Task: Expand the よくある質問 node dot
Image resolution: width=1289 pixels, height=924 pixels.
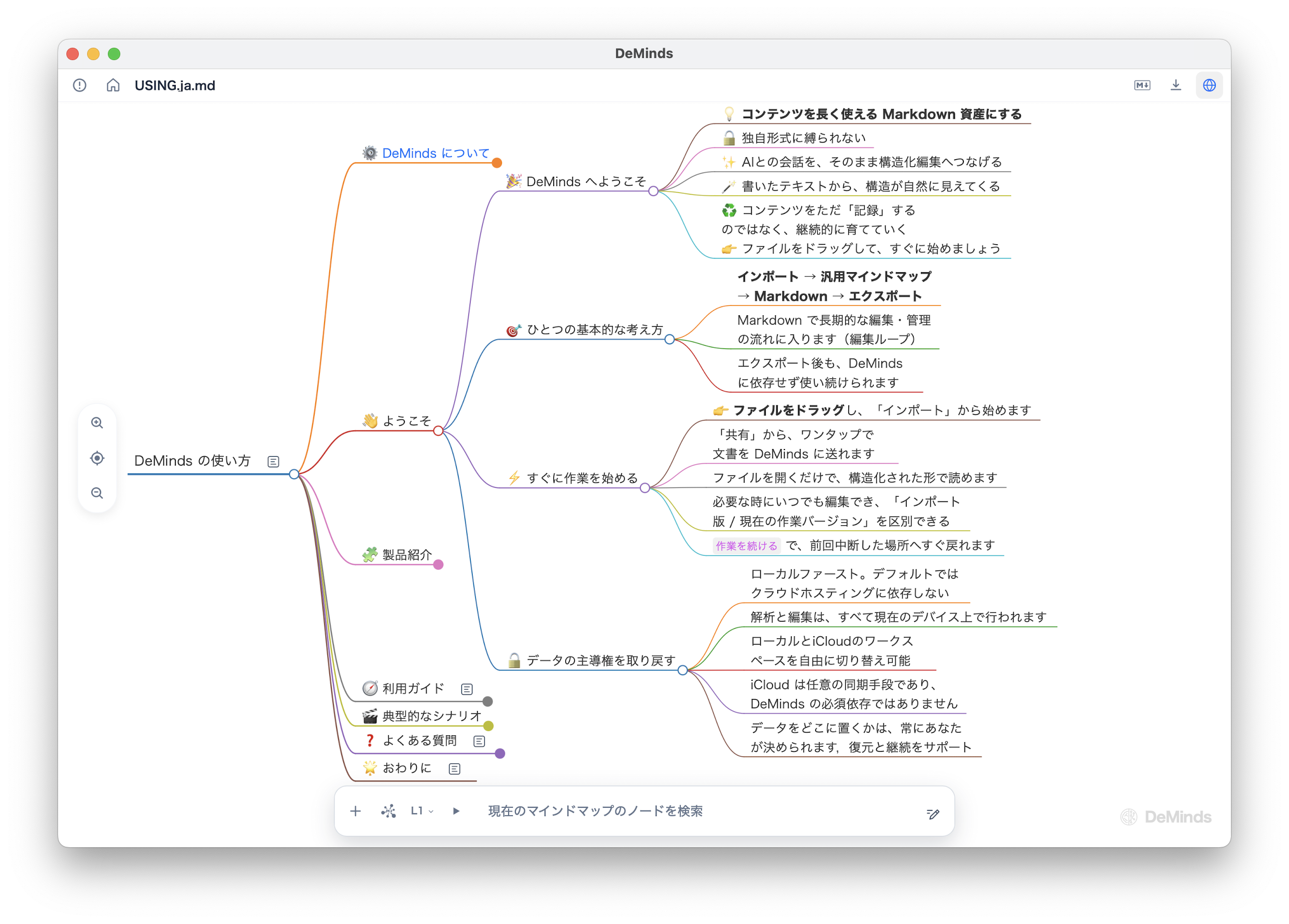Action: (x=500, y=753)
